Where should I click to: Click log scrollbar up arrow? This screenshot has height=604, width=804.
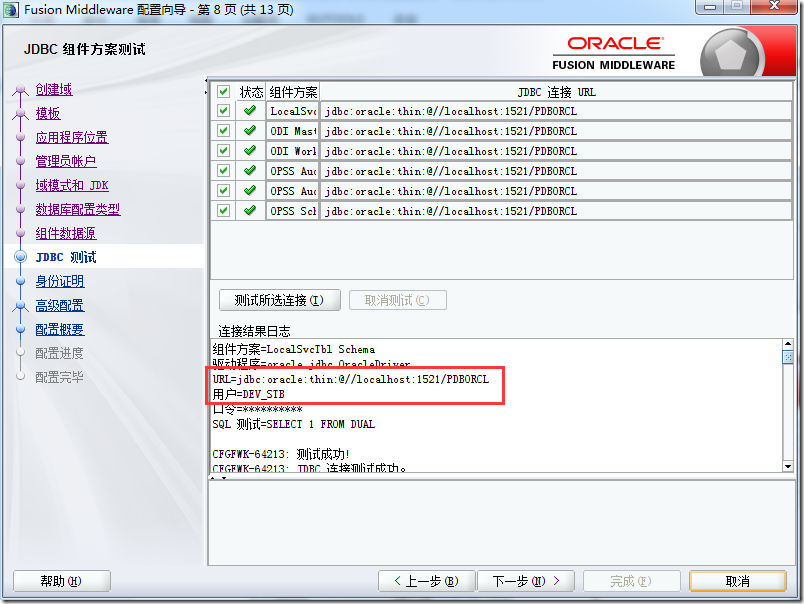click(x=788, y=344)
